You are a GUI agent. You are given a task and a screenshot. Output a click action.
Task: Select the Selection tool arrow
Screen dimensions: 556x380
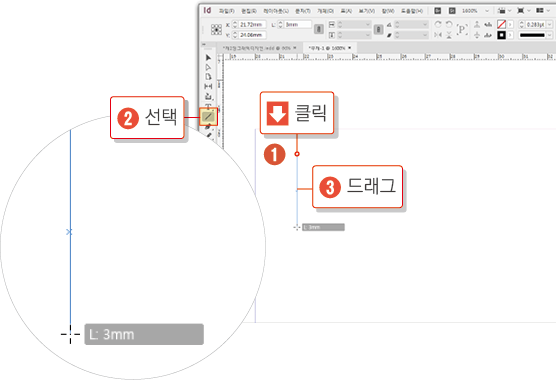tap(208, 58)
